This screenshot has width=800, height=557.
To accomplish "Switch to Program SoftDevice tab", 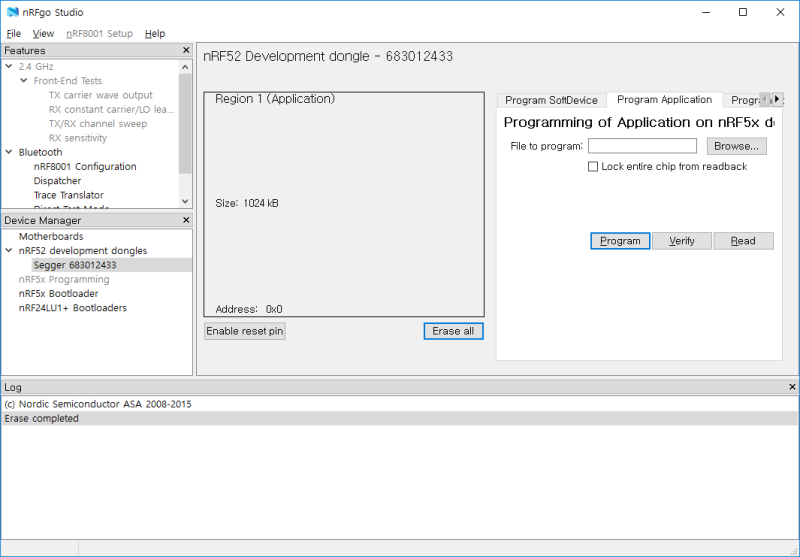I will 551,100.
